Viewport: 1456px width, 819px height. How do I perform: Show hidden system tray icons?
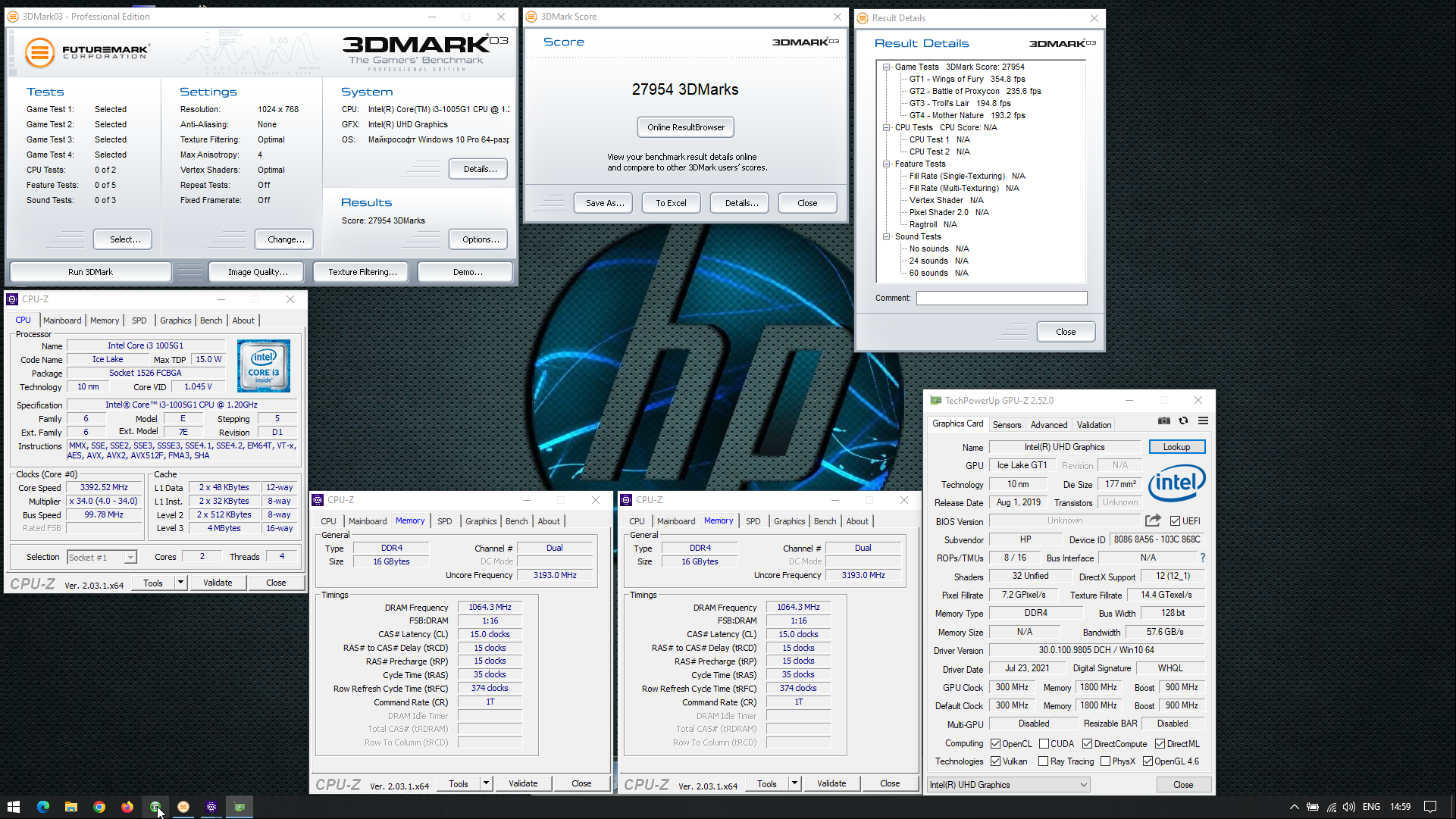click(1294, 807)
